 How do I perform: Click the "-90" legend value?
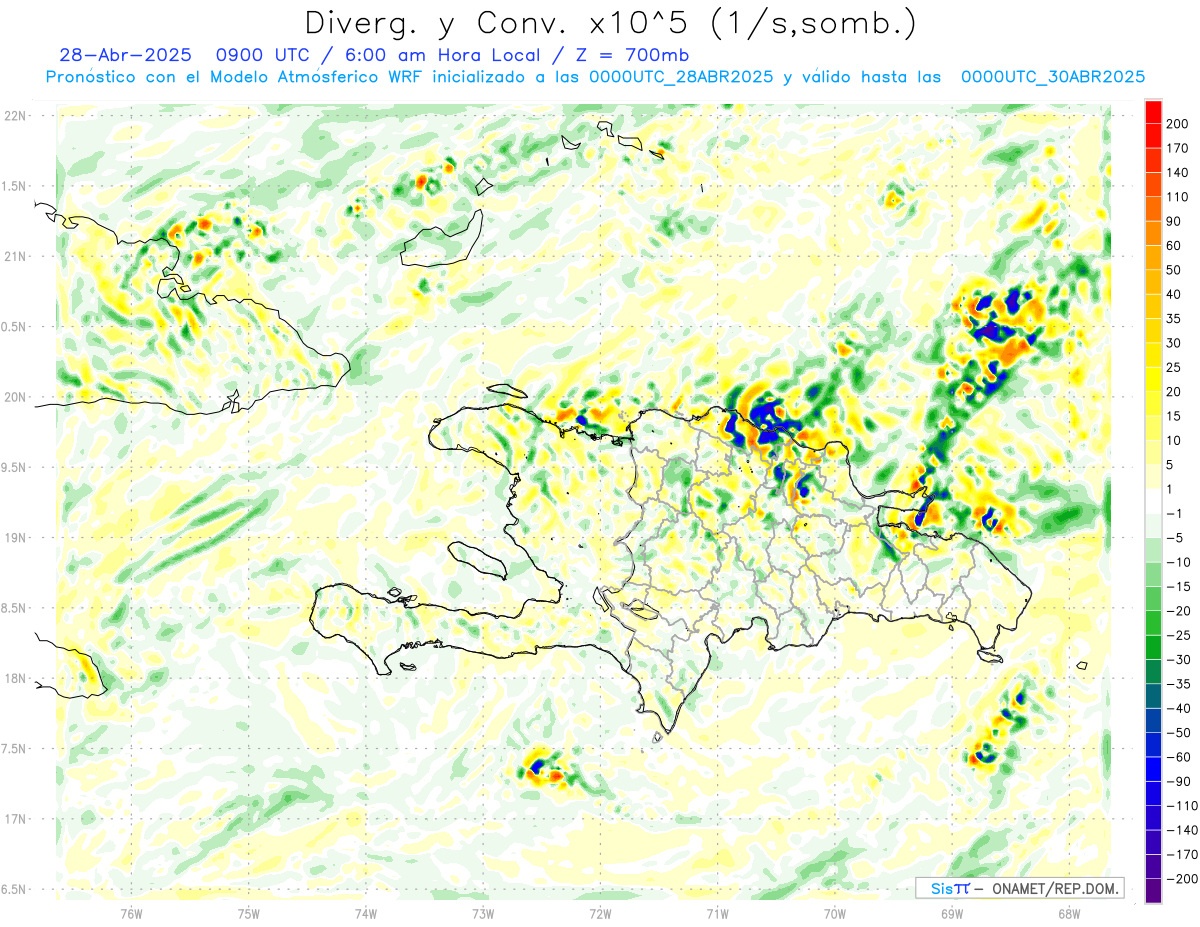[x=1176, y=781]
